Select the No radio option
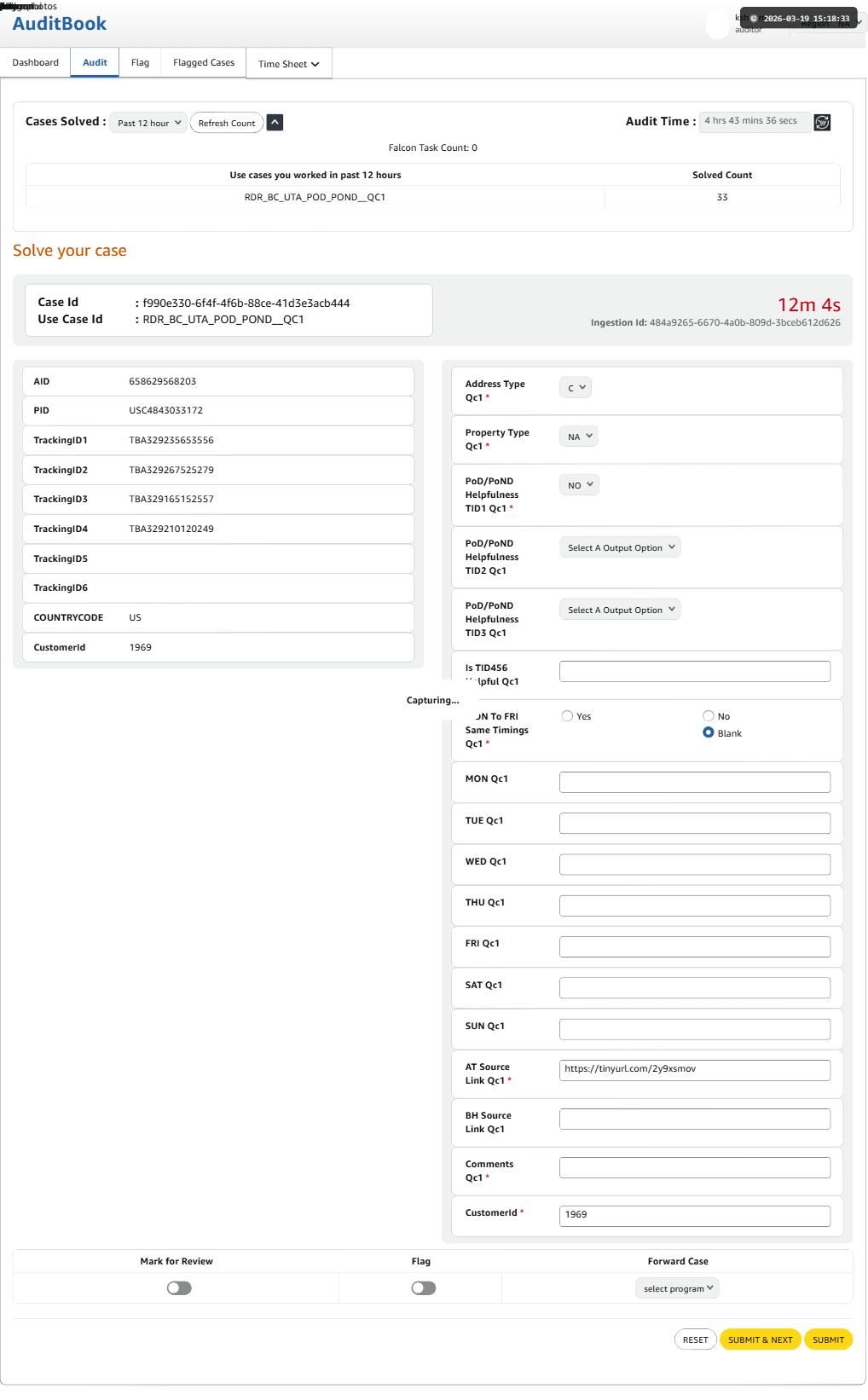Screen dimensions: 868x1400 (709, 716)
